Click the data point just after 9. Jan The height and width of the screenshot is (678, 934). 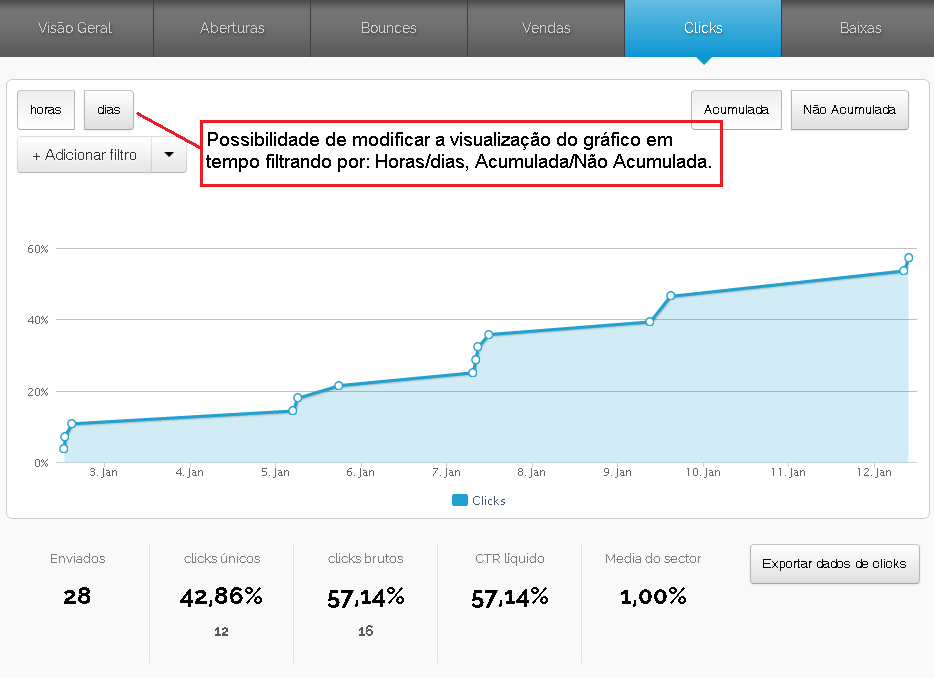pyautogui.click(x=650, y=321)
